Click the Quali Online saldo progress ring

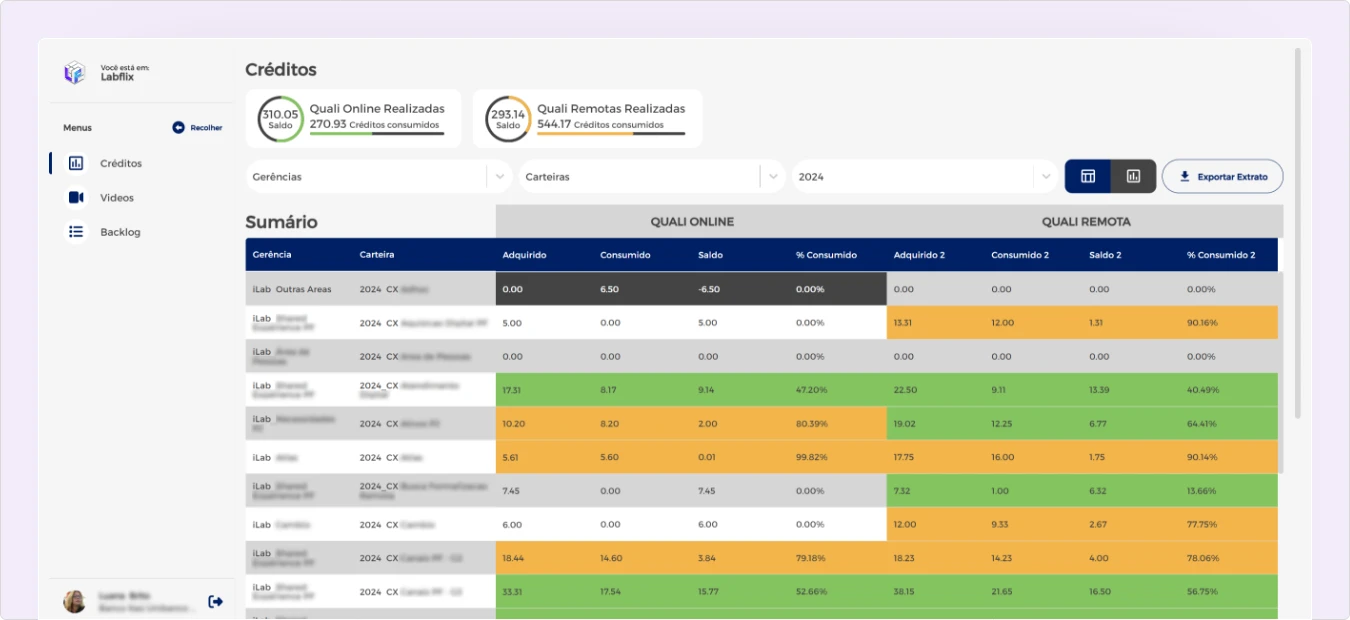click(280, 119)
